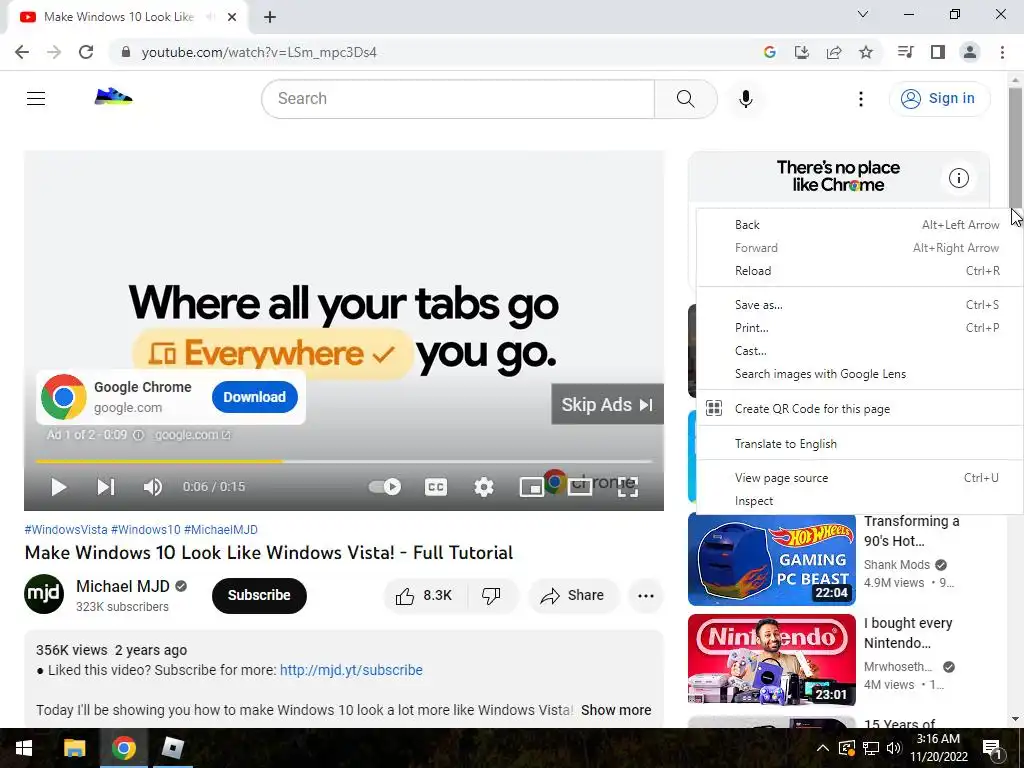Viewport: 1024px width, 768px height.
Task: Select Search images with Google Lens
Action: [x=859, y=374]
